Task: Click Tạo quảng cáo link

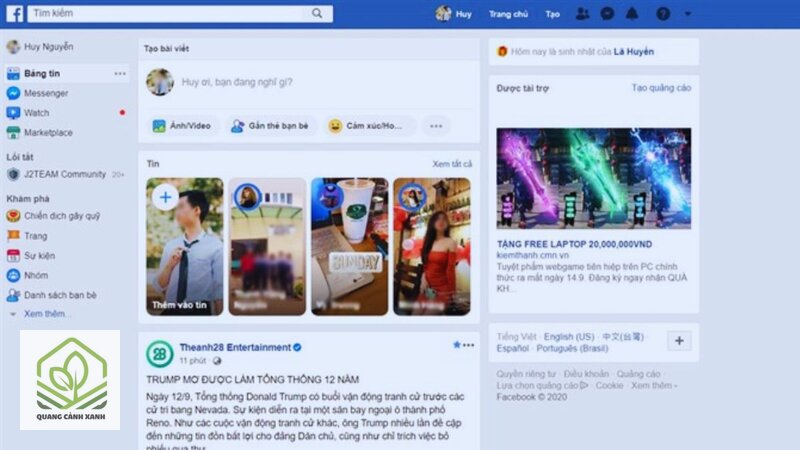Action: 661,88
